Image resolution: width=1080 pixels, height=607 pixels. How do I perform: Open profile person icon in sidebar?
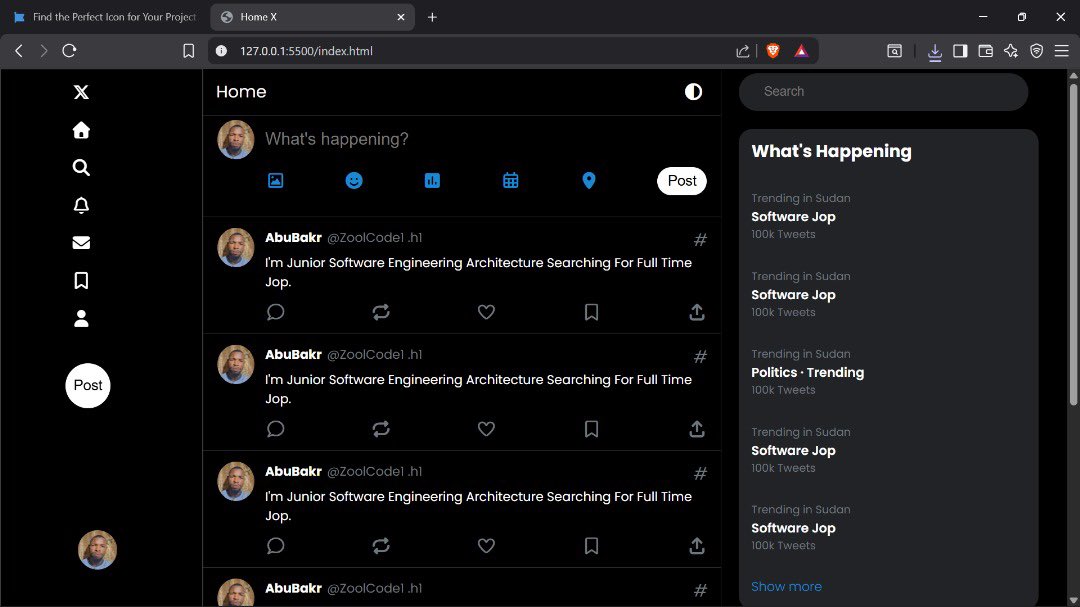(x=81, y=318)
